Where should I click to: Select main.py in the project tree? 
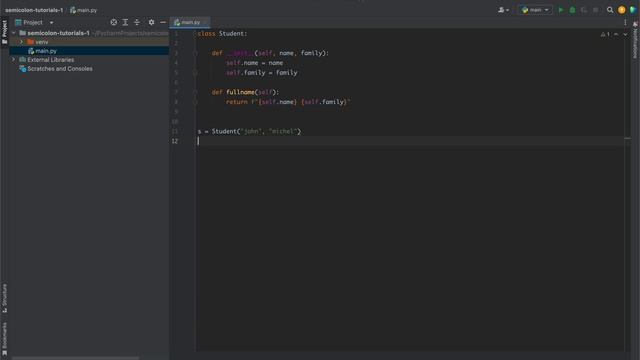pos(89,51)
